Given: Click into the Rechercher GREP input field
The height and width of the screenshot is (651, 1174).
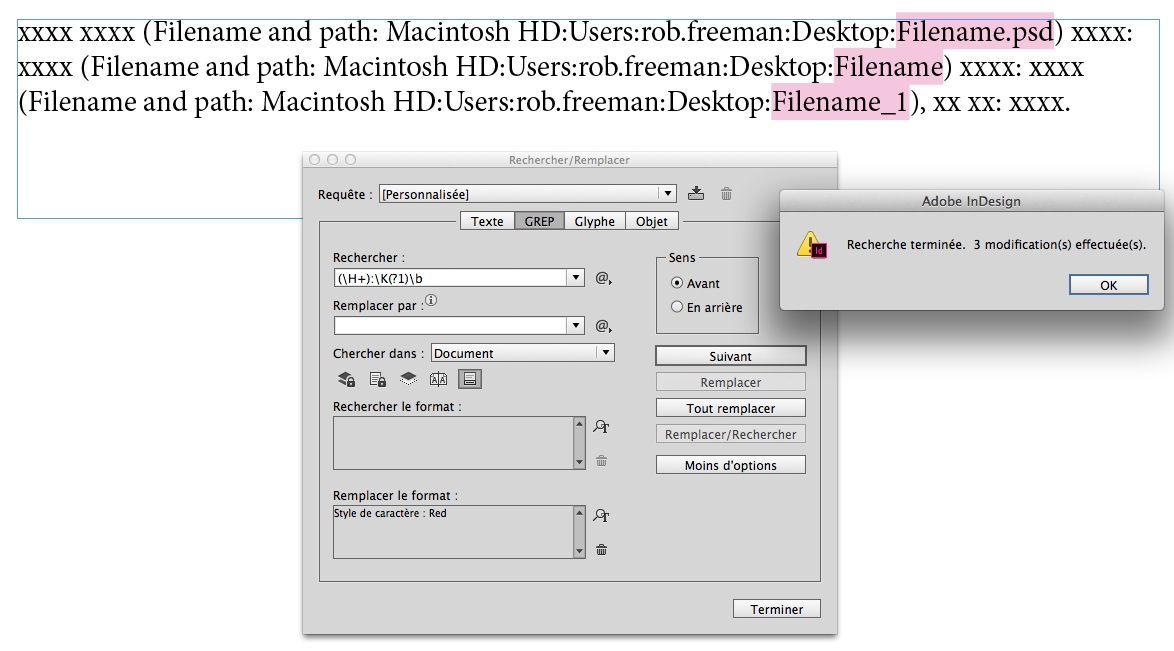Looking at the screenshot, I should [x=450, y=278].
